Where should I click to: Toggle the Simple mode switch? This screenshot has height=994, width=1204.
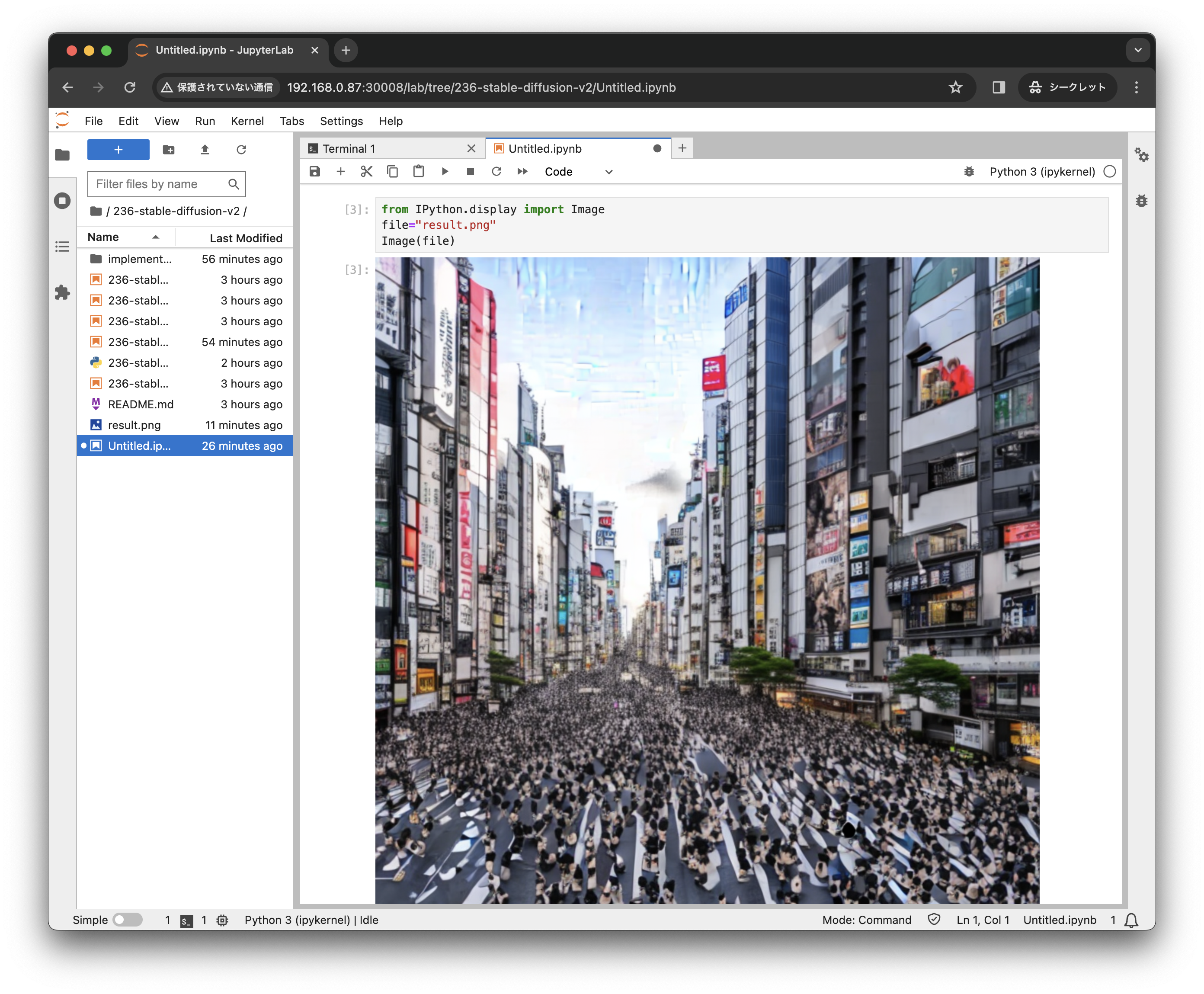click(x=128, y=920)
